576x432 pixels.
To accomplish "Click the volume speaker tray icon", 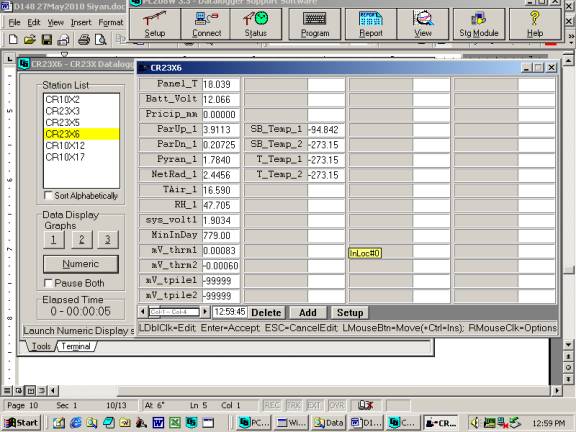I will click(x=474, y=423).
